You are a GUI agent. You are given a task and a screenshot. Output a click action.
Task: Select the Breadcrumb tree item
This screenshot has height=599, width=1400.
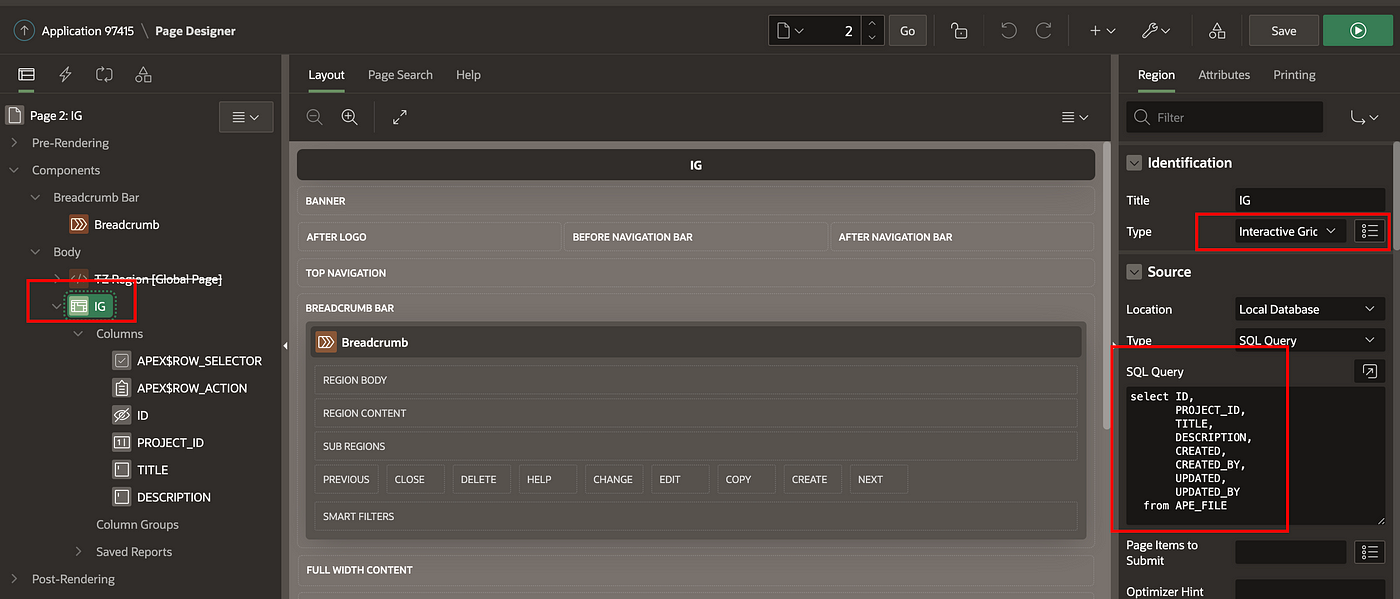(126, 225)
